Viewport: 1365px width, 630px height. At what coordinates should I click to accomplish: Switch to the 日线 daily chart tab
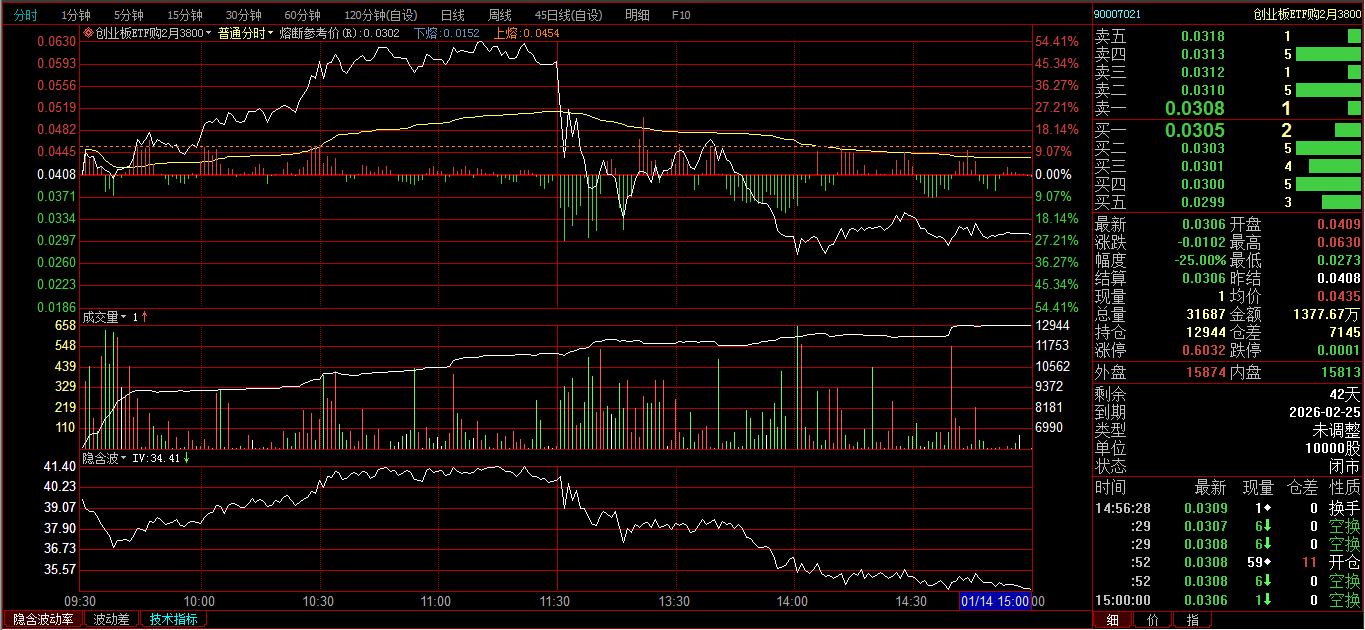(x=452, y=15)
